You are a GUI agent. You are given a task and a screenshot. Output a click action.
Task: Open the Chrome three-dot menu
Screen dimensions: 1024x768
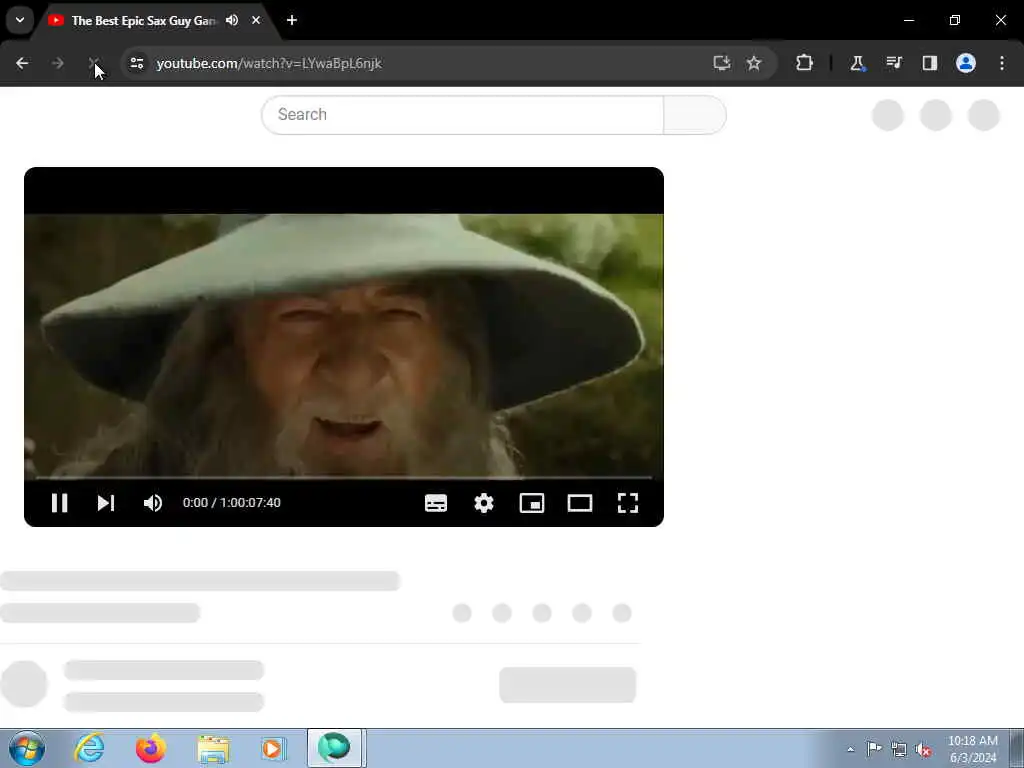[1002, 63]
